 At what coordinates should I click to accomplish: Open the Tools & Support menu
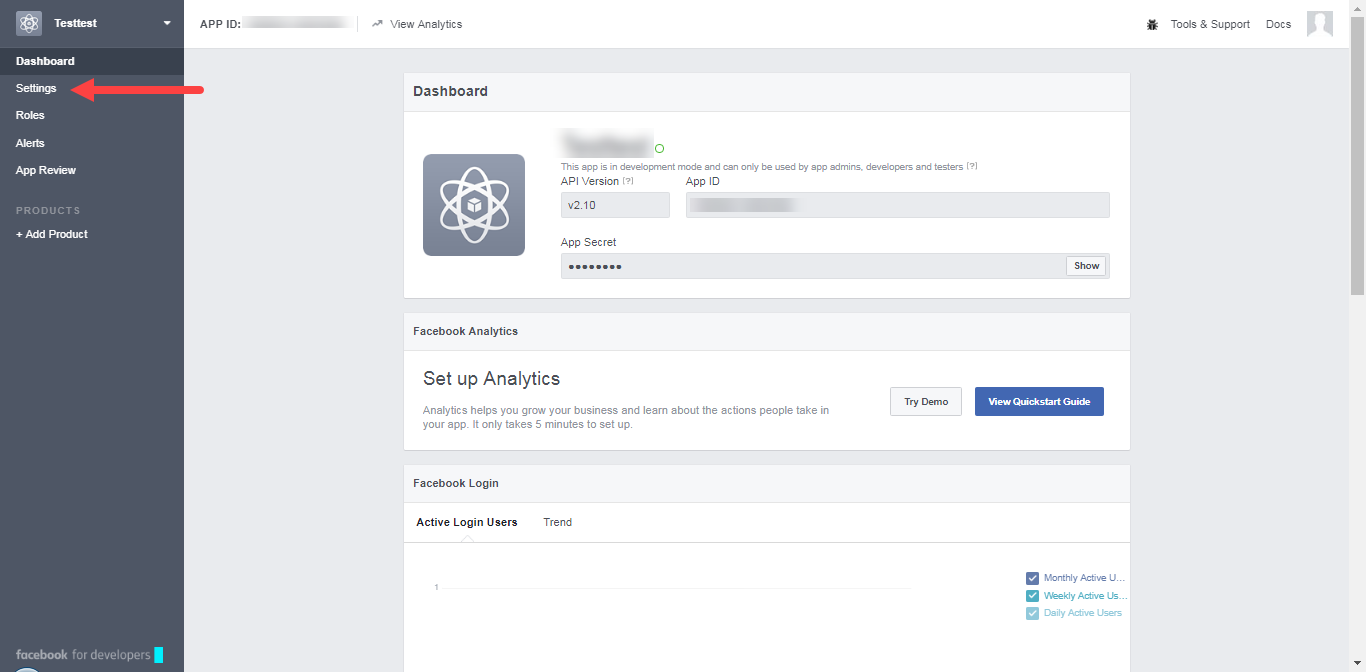tap(1210, 24)
